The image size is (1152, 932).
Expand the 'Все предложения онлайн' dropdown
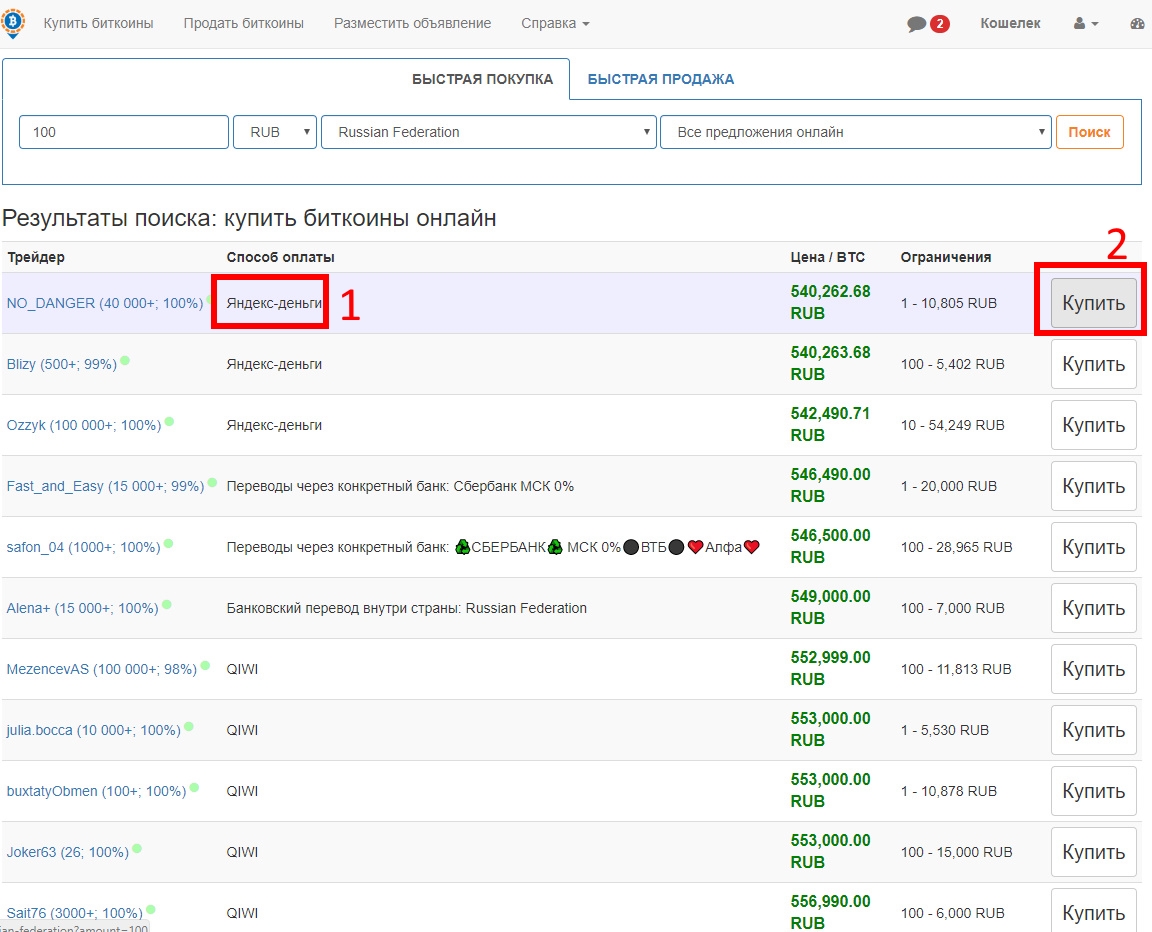tap(855, 132)
